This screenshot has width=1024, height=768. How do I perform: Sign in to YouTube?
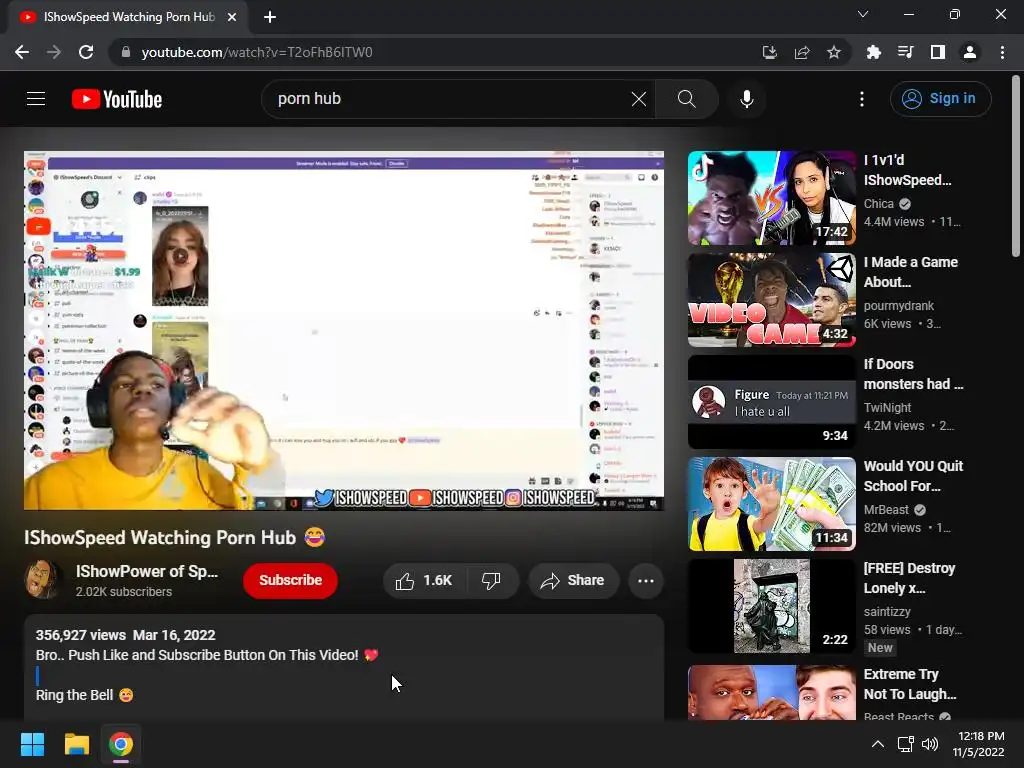click(940, 99)
